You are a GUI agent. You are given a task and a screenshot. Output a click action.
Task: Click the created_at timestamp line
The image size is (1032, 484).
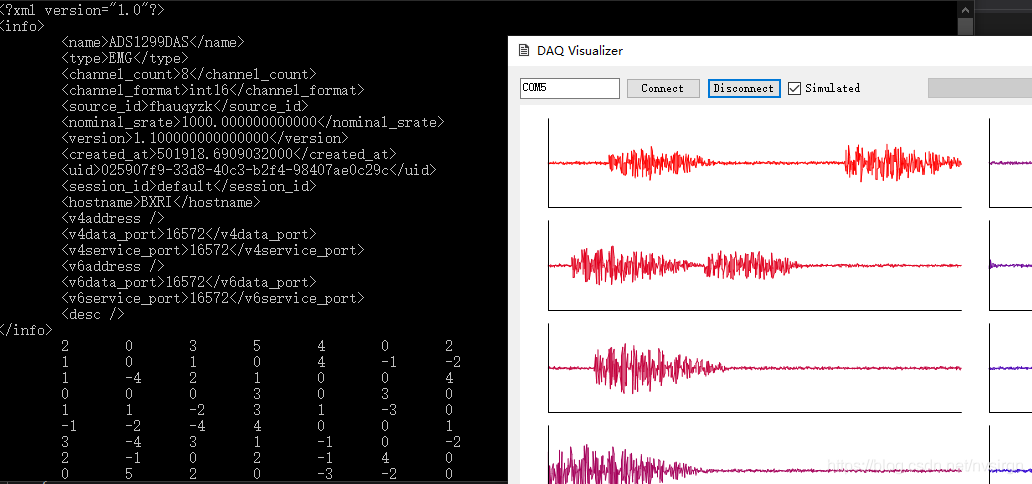[x=229, y=154]
